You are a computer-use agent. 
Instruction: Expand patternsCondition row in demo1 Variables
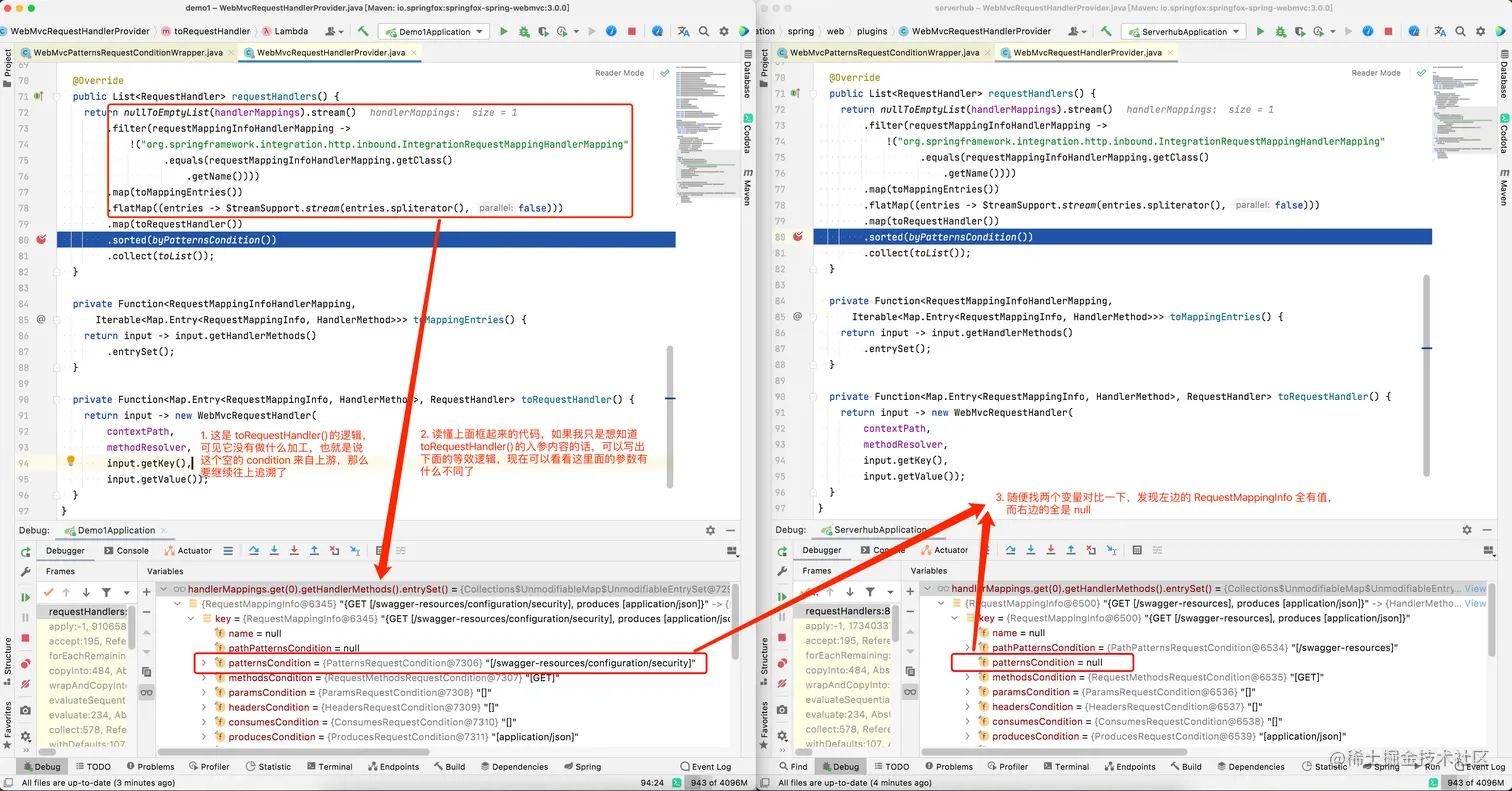pyautogui.click(x=204, y=663)
